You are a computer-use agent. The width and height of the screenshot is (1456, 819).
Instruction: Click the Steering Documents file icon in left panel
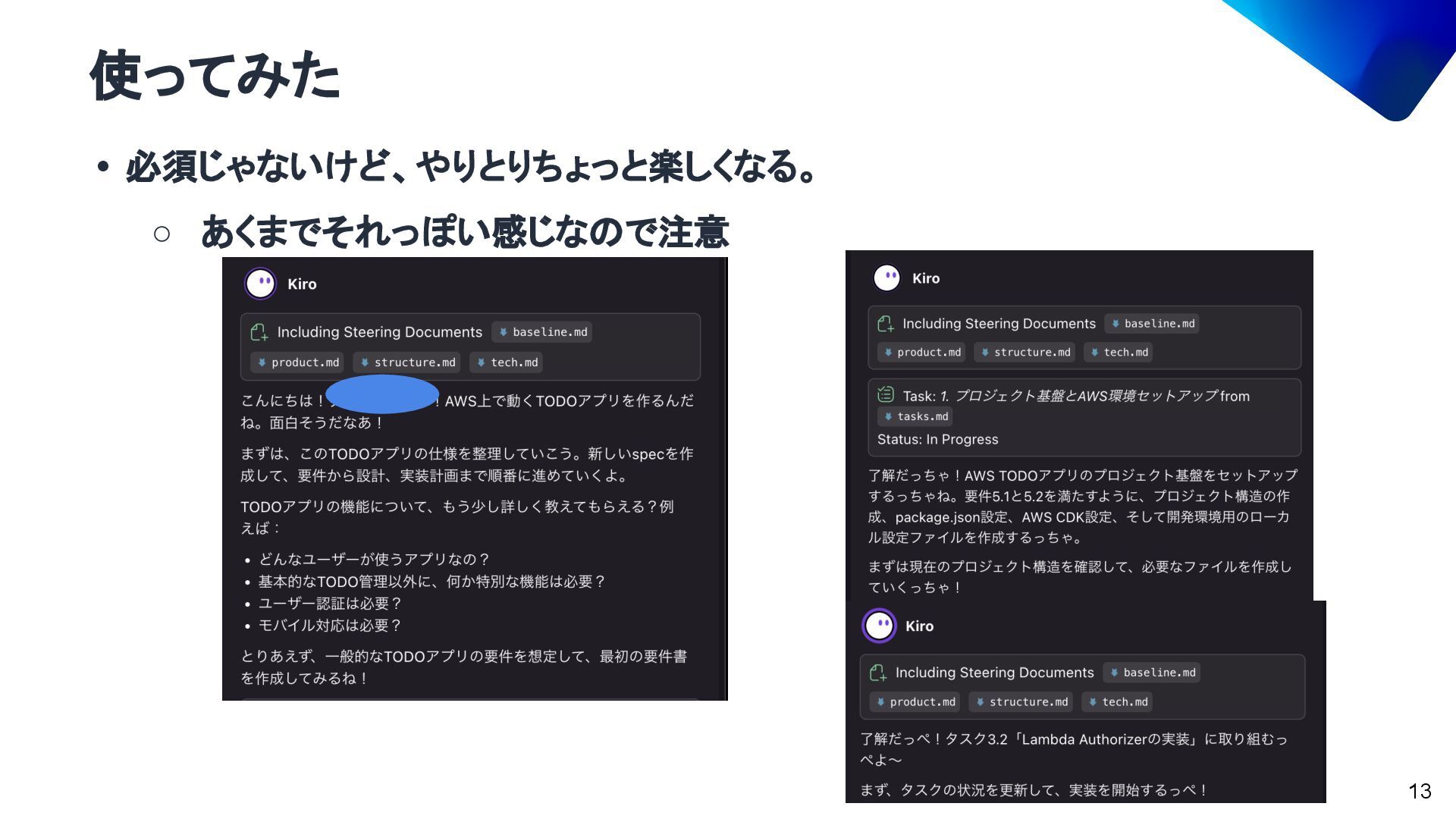pyautogui.click(x=259, y=332)
